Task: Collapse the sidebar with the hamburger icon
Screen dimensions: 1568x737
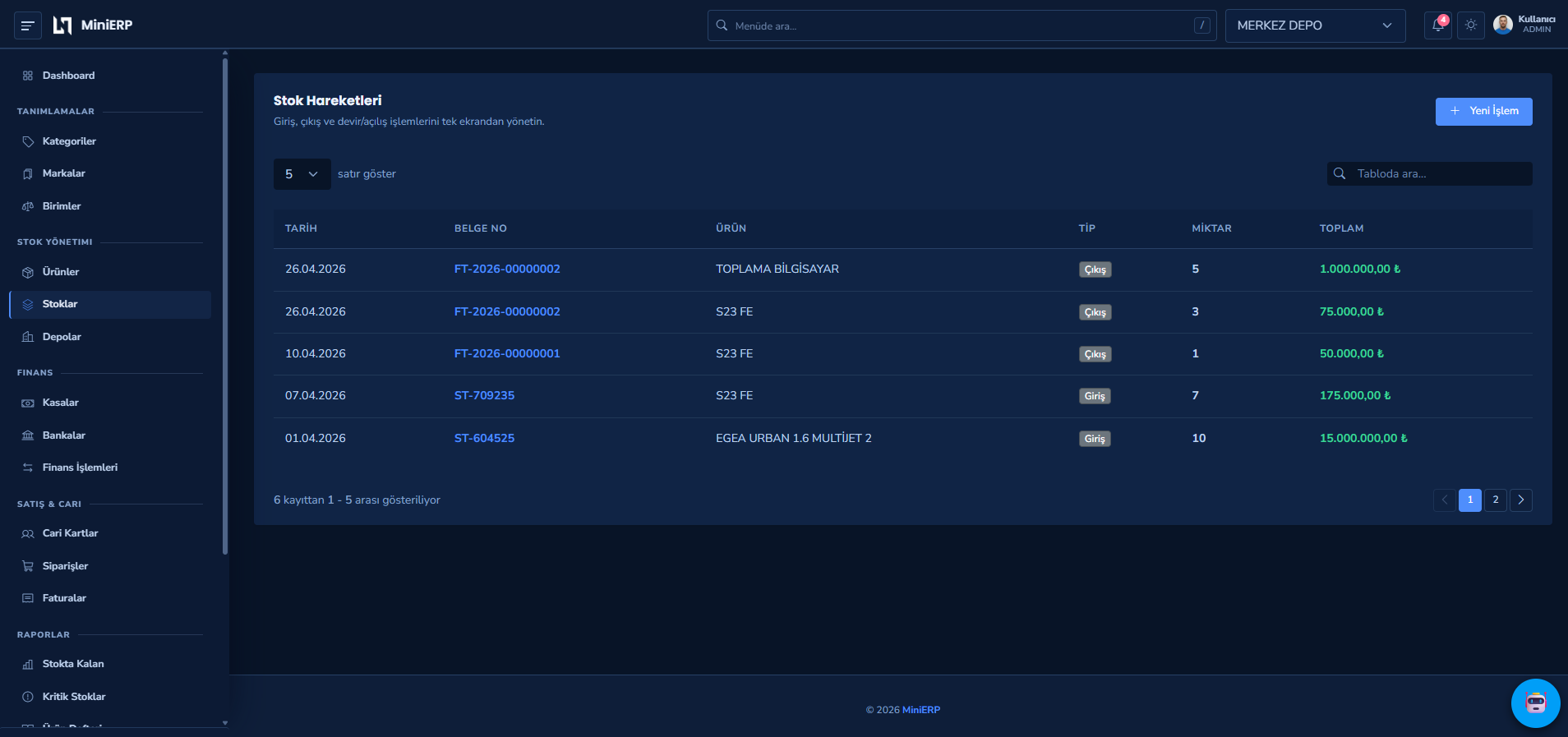Action: coord(27,25)
